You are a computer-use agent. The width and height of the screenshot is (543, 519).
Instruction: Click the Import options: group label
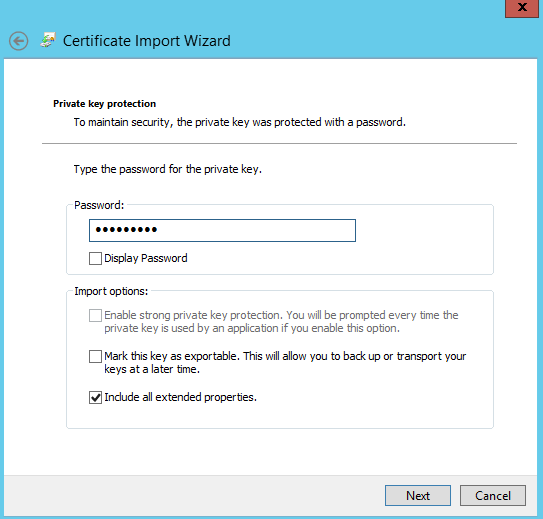click(x=111, y=291)
